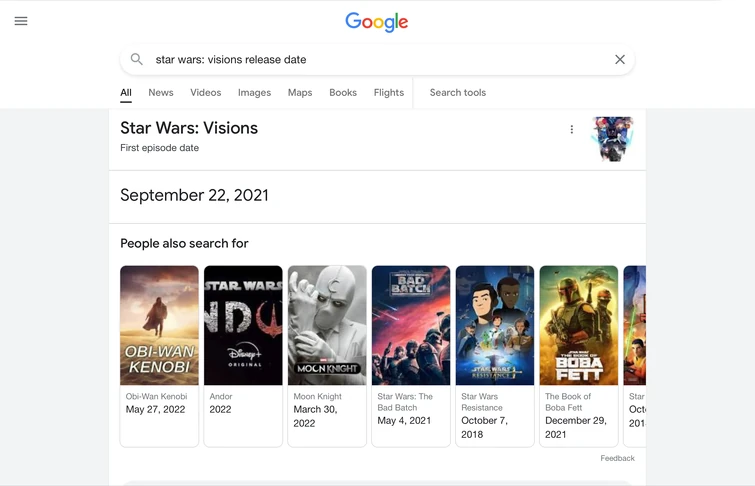Switch to the Flights tab
Viewport: 755px width, 486px height.
(389, 92)
